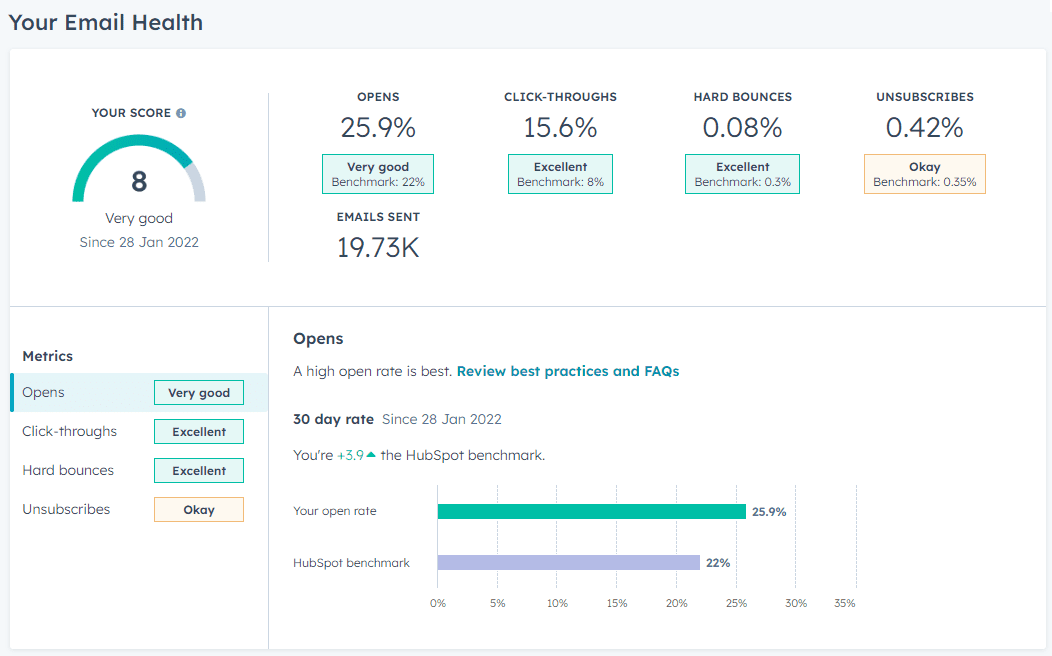
Task: Click the 25.9% opens percentage value
Action: pyautogui.click(x=378, y=127)
